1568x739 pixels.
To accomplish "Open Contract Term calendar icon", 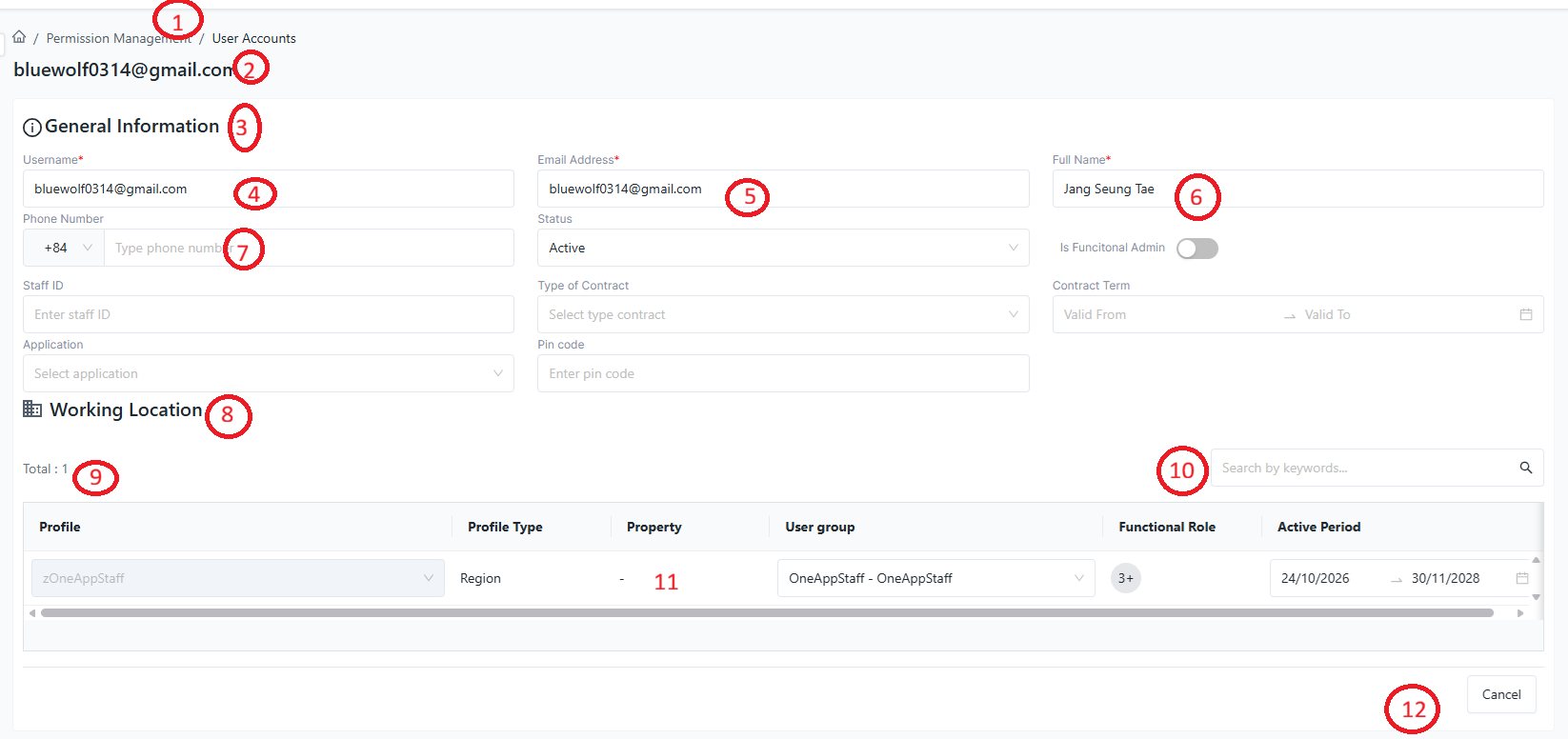I will 1525,314.
